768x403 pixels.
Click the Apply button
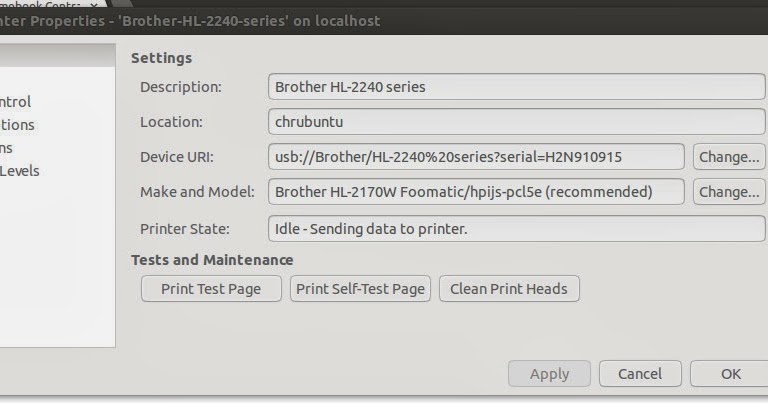(549, 374)
